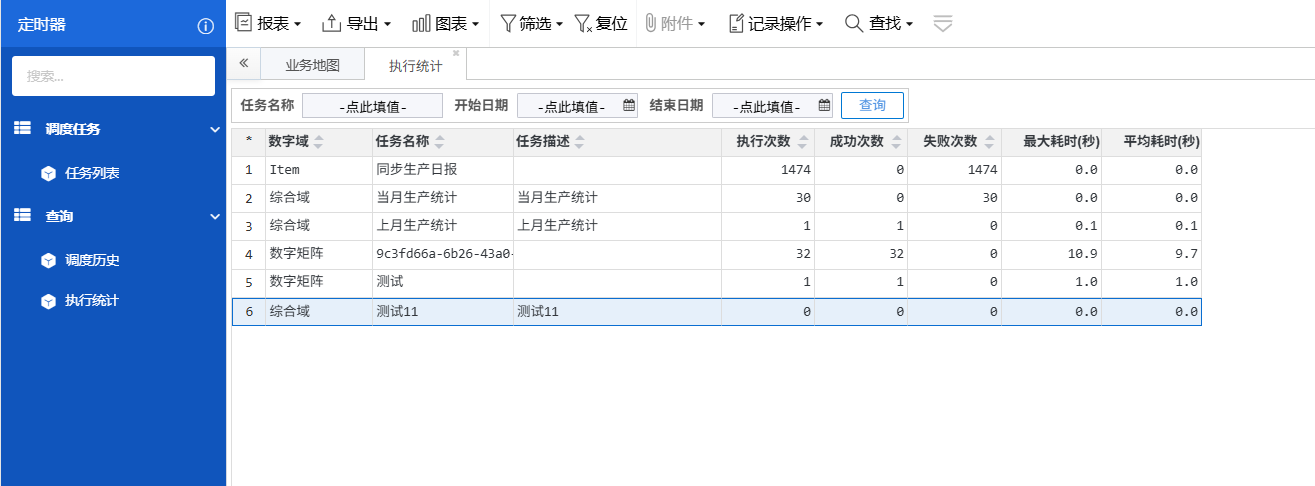Click the 复位 reset filter button

(601, 23)
